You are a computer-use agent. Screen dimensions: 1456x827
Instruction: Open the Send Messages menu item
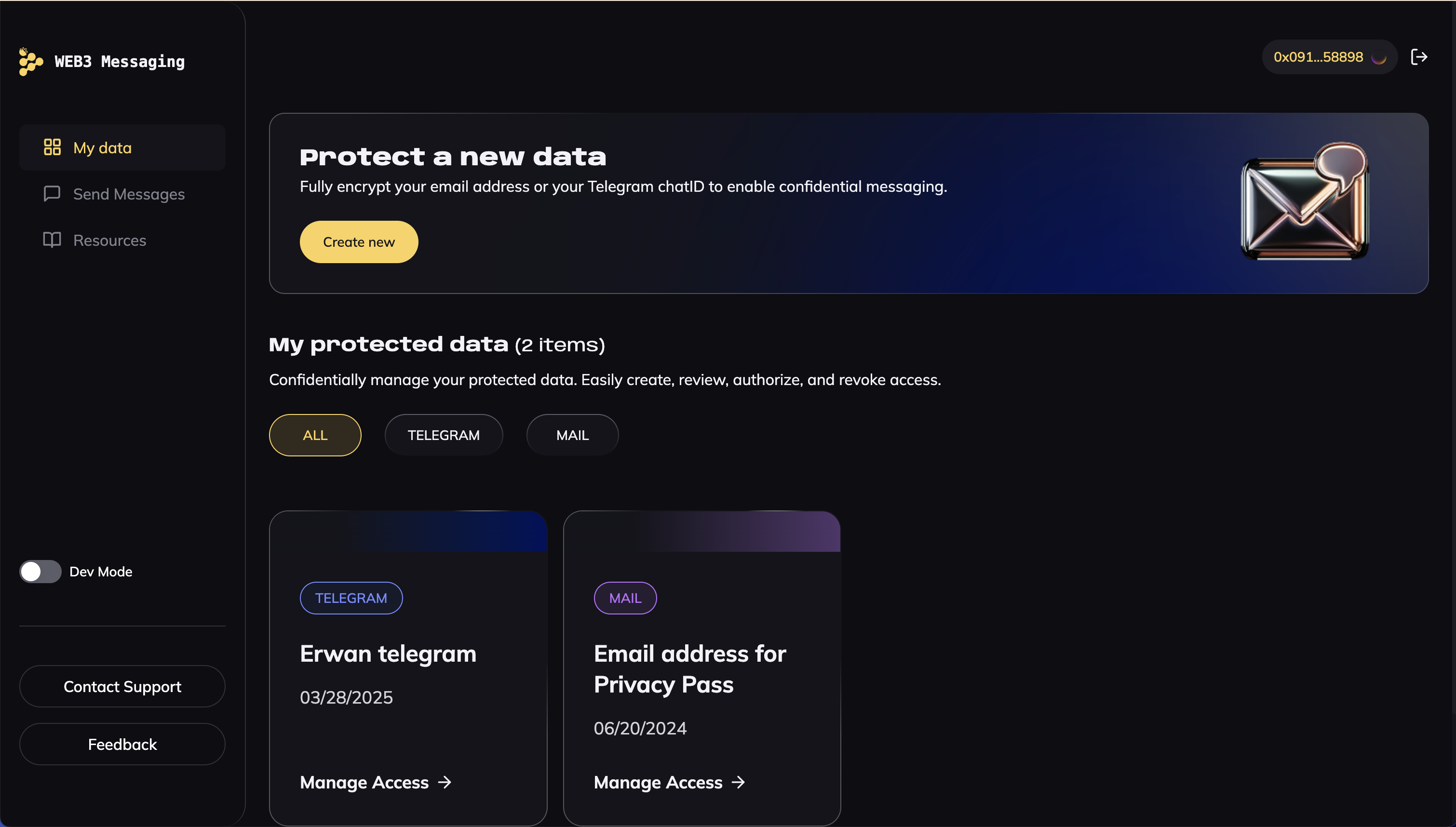click(128, 194)
